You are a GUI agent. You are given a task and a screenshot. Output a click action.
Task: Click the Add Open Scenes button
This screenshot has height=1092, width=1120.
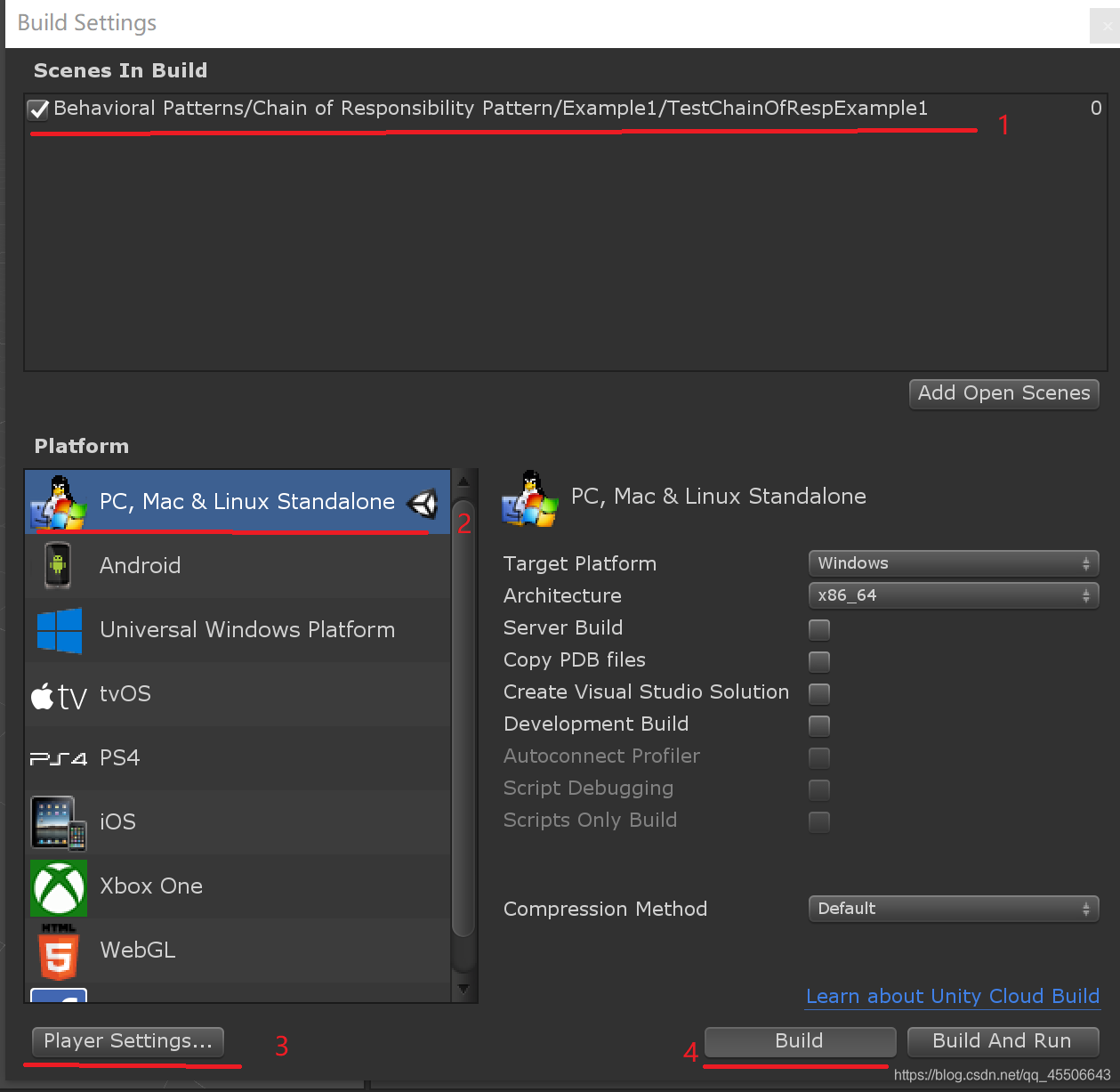[x=1004, y=393]
